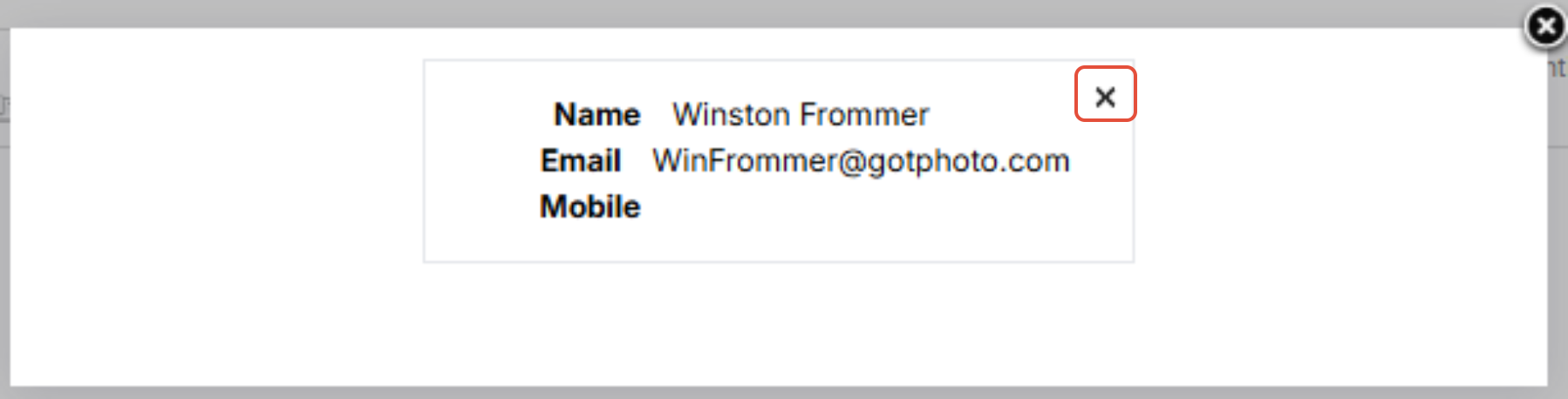Click the cut-off text behind modal's right edge

[x=1558, y=68]
